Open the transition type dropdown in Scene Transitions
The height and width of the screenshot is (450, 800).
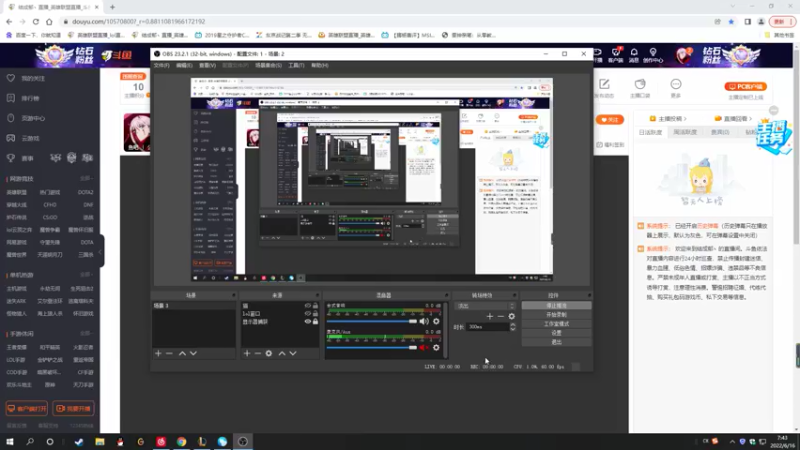click(485, 306)
